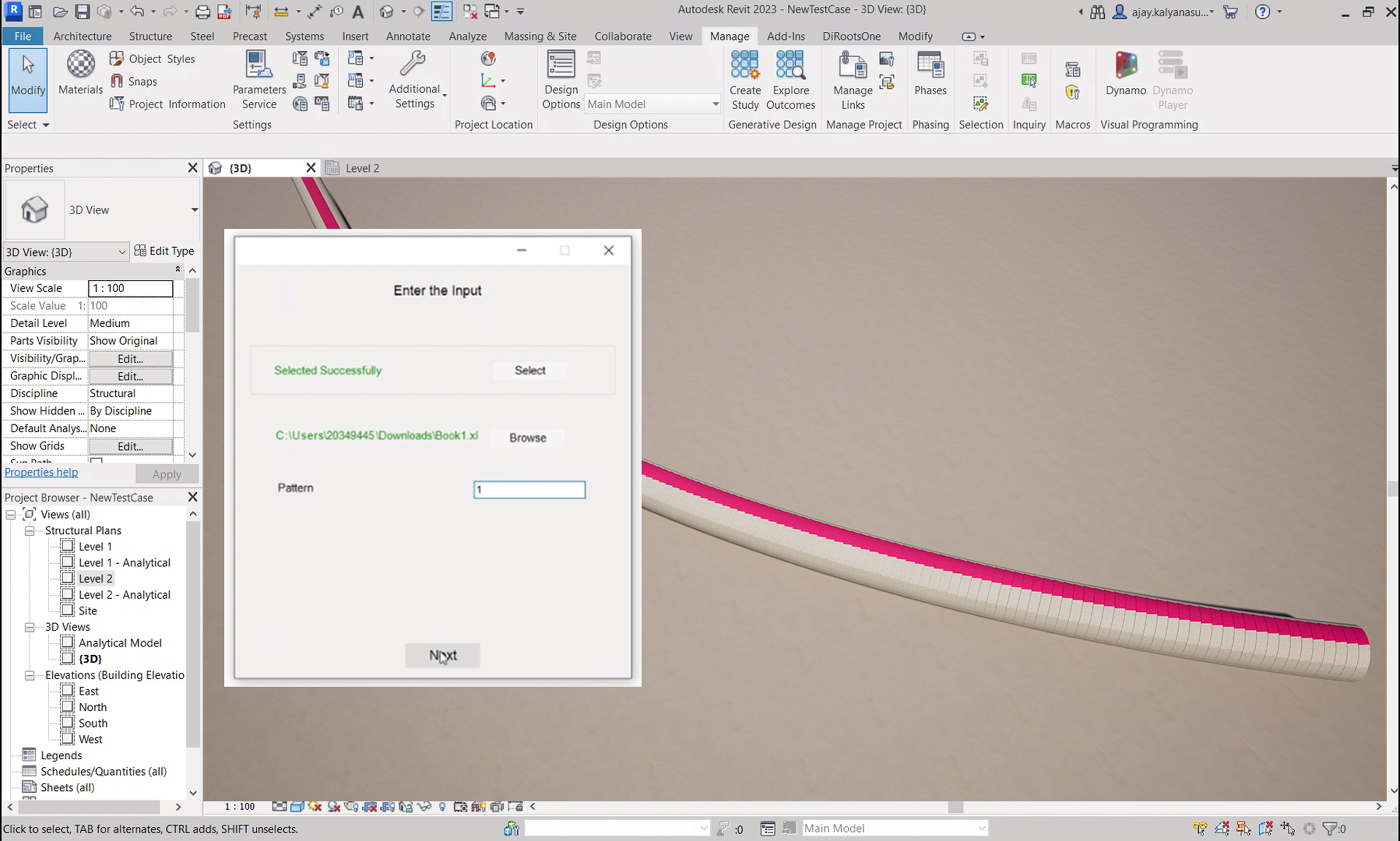
Task: Open the 3D View type selector dropdown
Action: (194, 210)
